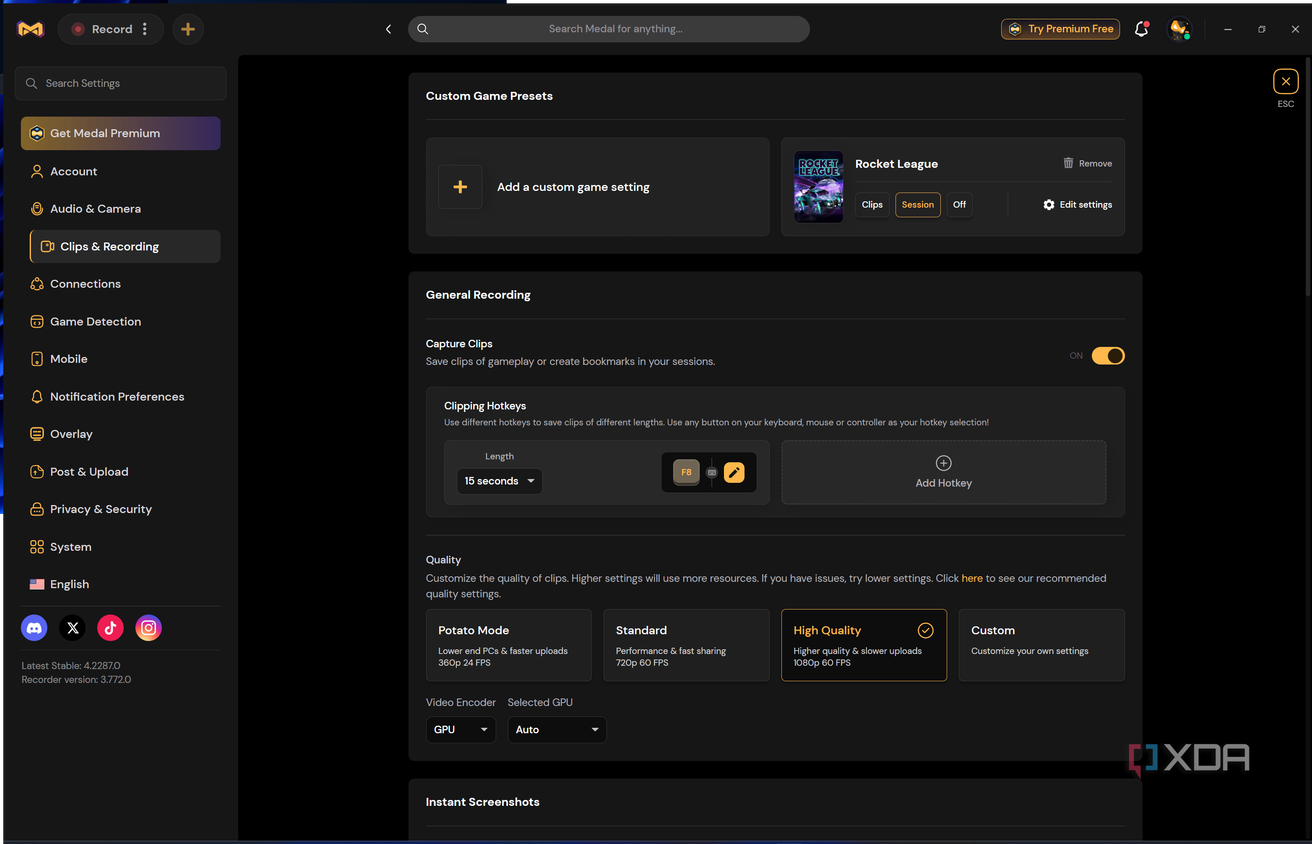The width and height of the screenshot is (1312, 844).
Task: Click the plus icon beside Record
Action: click(188, 29)
